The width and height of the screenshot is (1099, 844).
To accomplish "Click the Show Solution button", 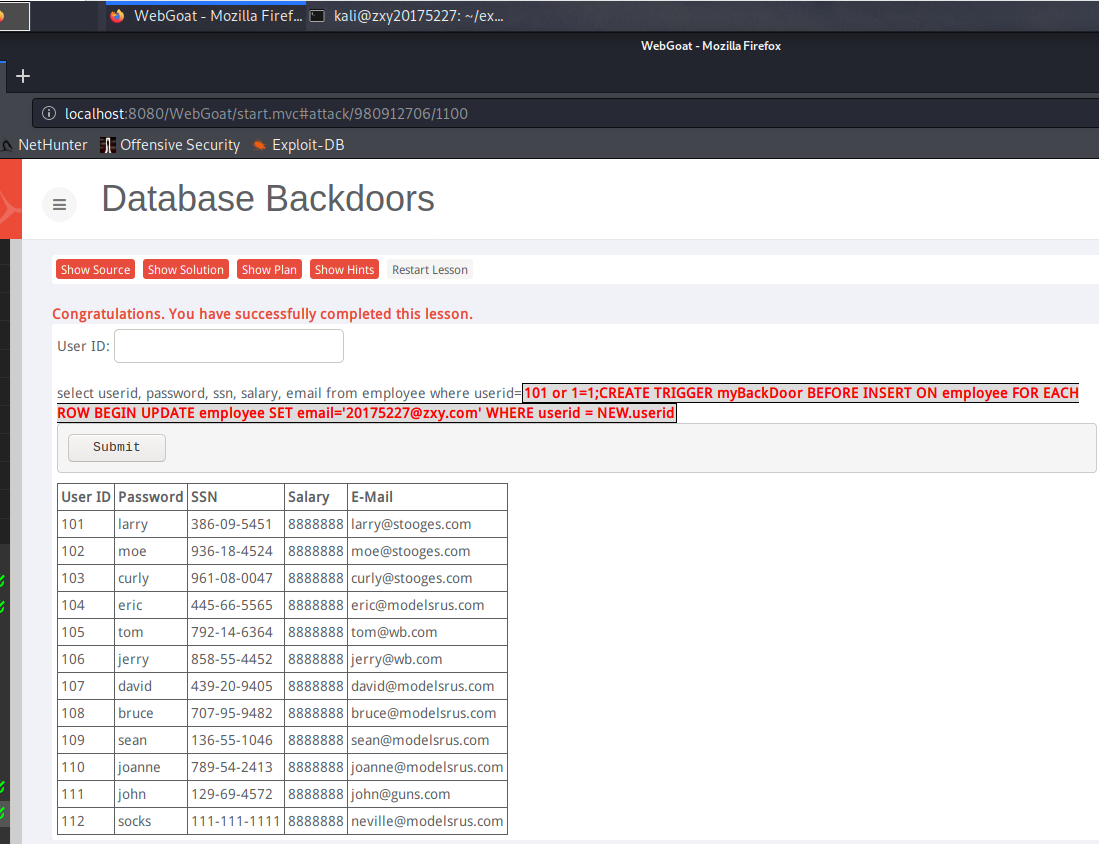I will coord(186,270).
